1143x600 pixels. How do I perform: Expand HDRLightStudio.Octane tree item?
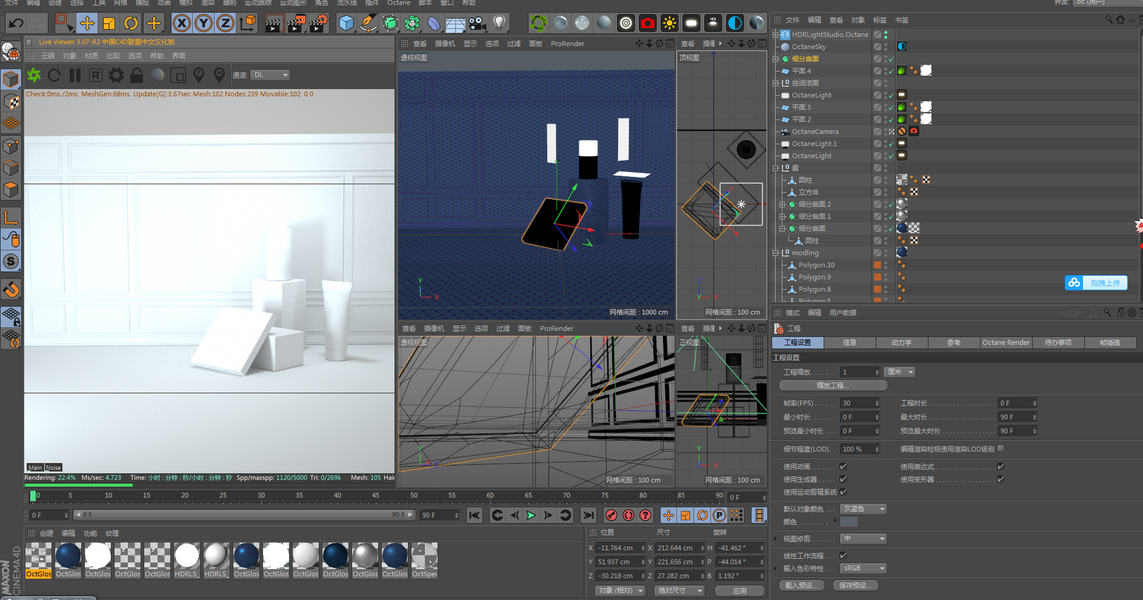coord(776,34)
